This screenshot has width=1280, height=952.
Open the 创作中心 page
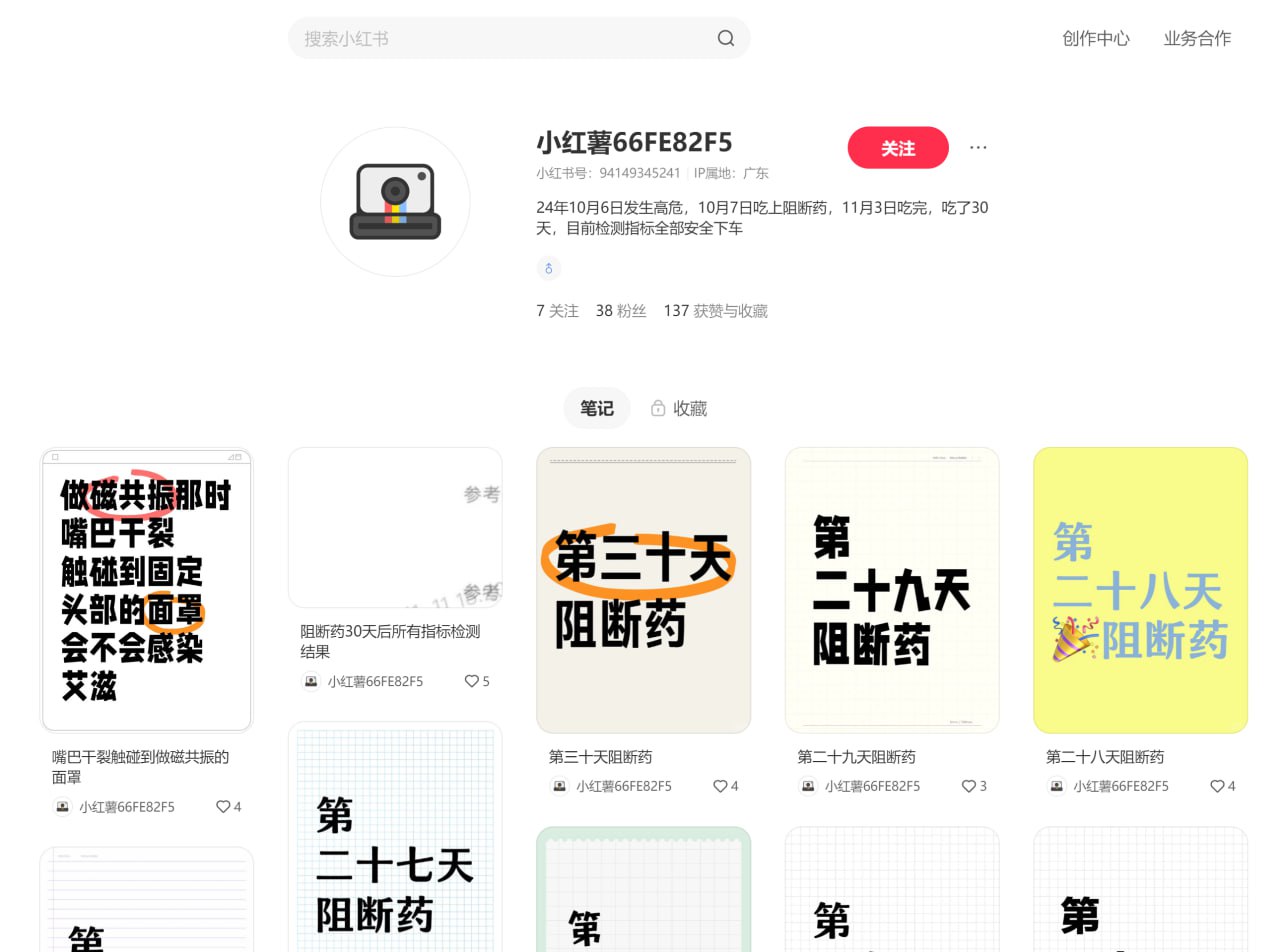pyautogui.click(x=1096, y=39)
